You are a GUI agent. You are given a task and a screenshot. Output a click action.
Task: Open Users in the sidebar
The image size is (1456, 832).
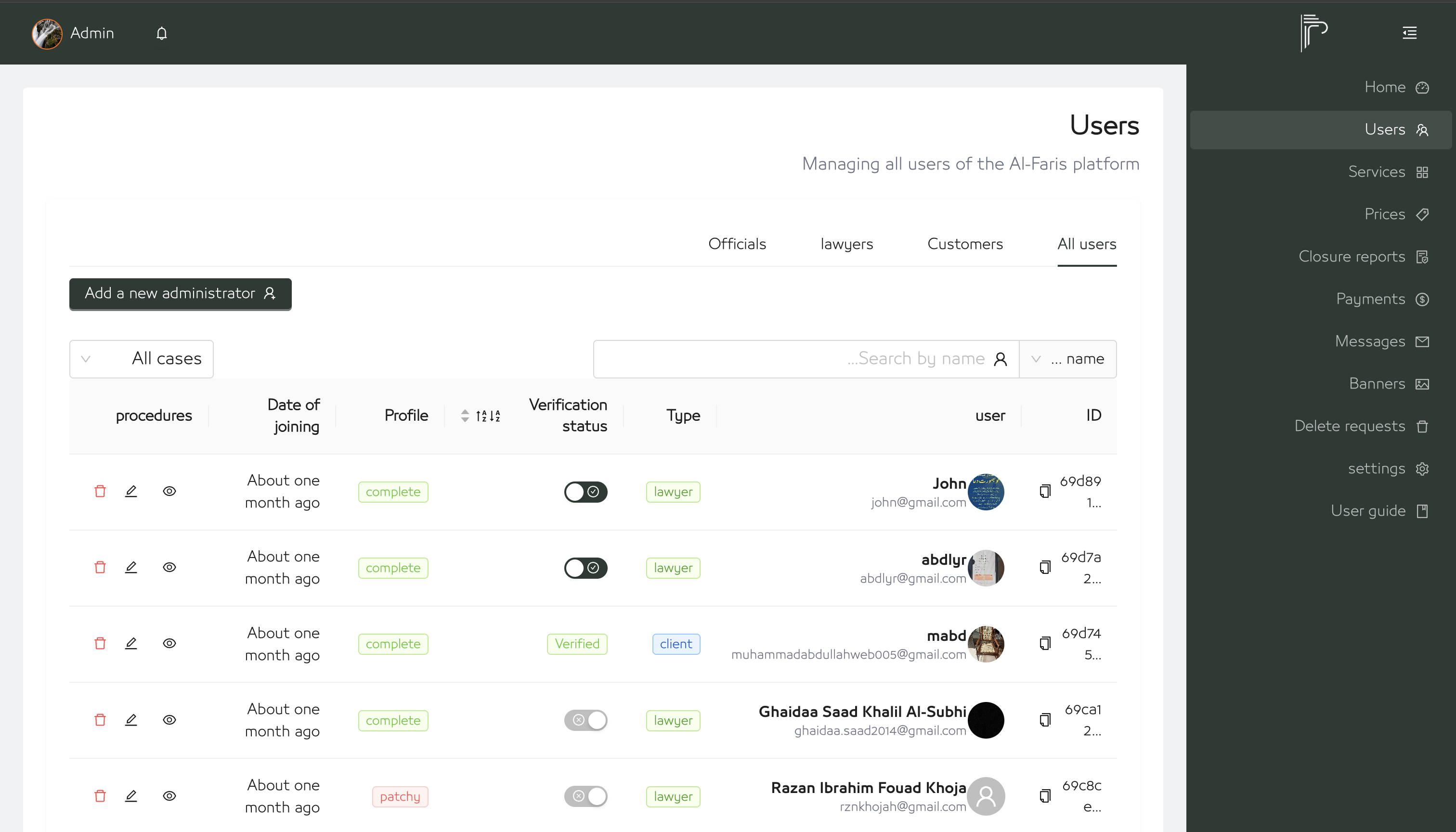click(1321, 130)
